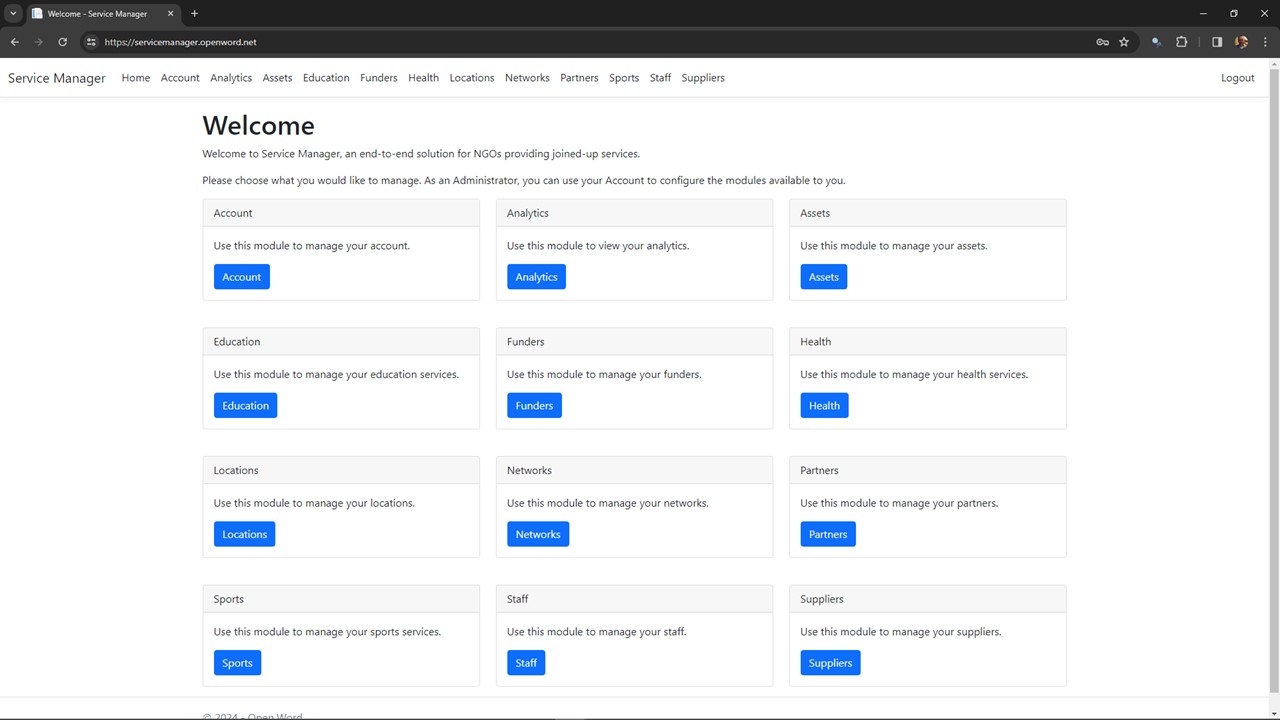Open the Chrome three-dot menu

click(x=1265, y=42)
